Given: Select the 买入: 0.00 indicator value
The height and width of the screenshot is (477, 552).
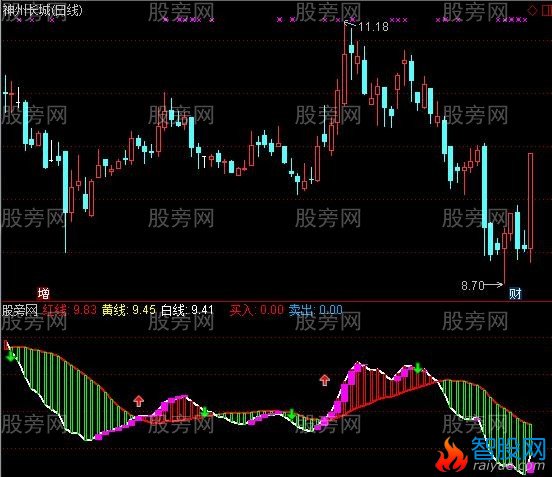Looking at the screenshot, I should 257,310.
